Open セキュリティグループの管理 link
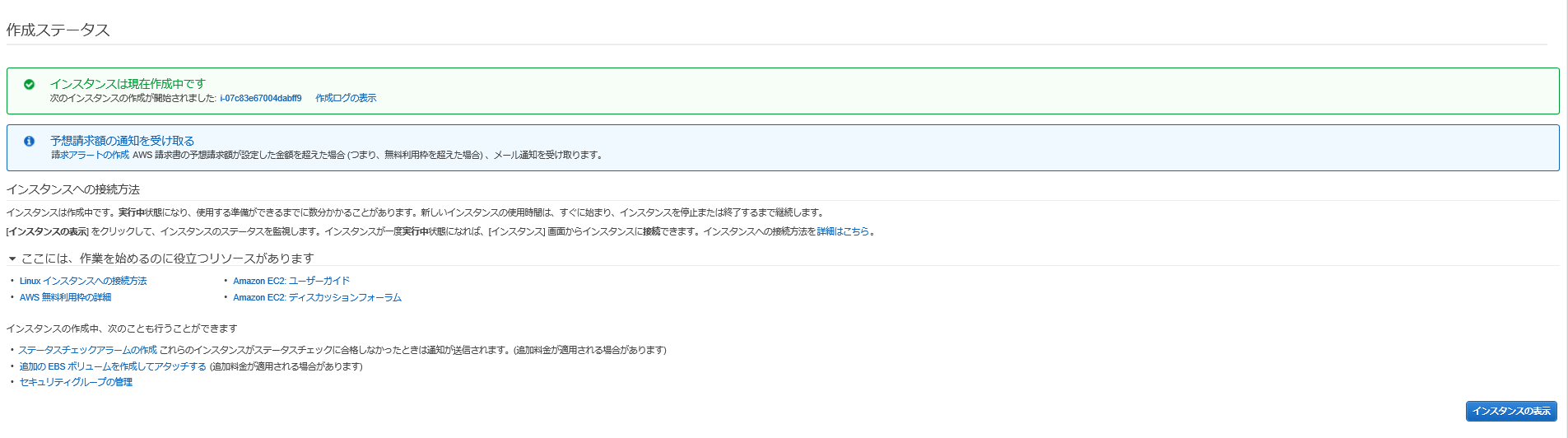 point(76,382)
